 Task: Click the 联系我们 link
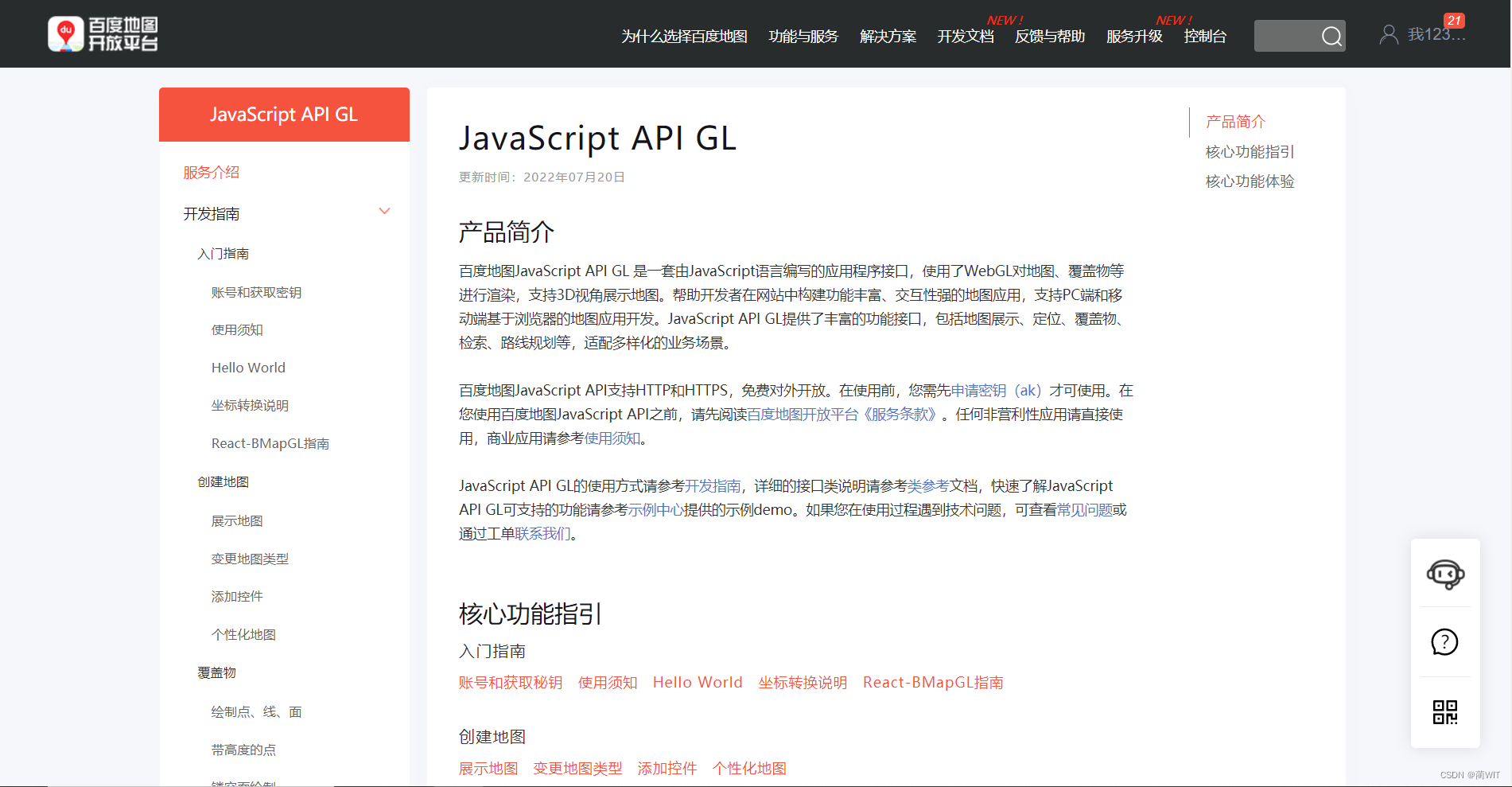543,534
